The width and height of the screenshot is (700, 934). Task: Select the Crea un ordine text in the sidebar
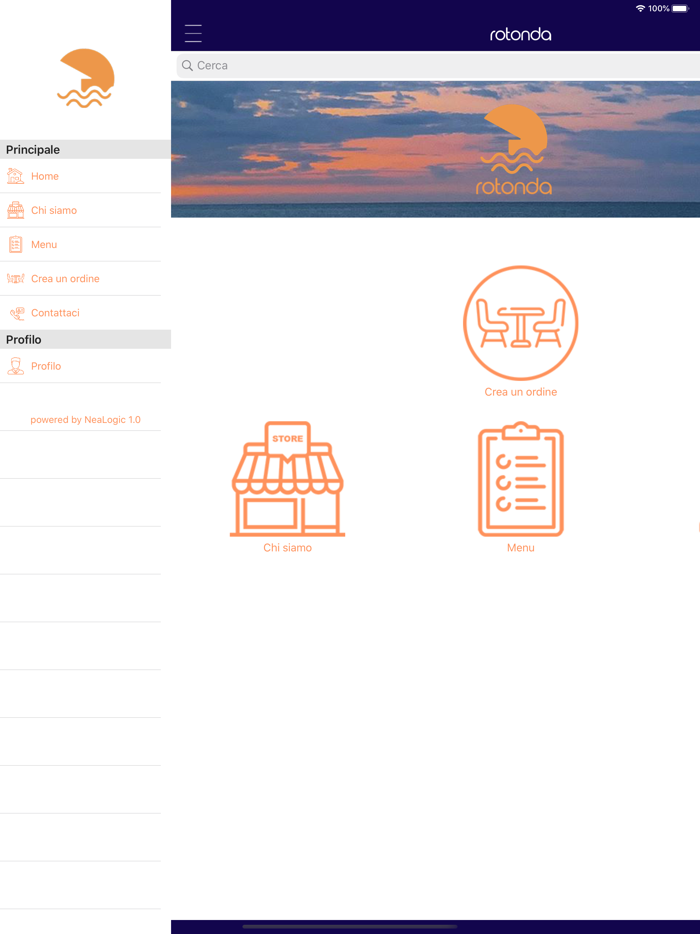pos(65,279)
